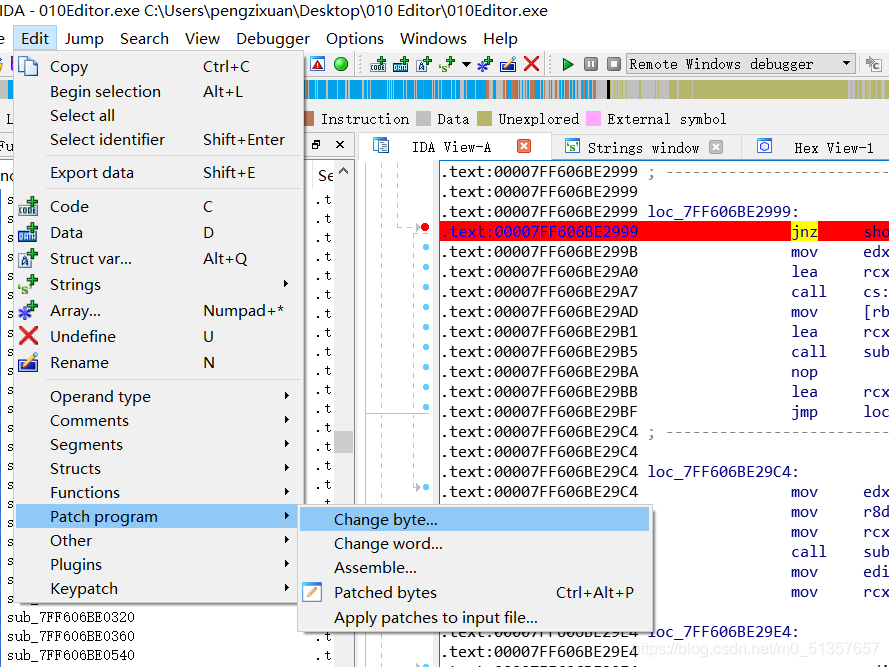Choose Code in Edit menu
This screenshot has height=667, width=889.
[x=157, y=206]
